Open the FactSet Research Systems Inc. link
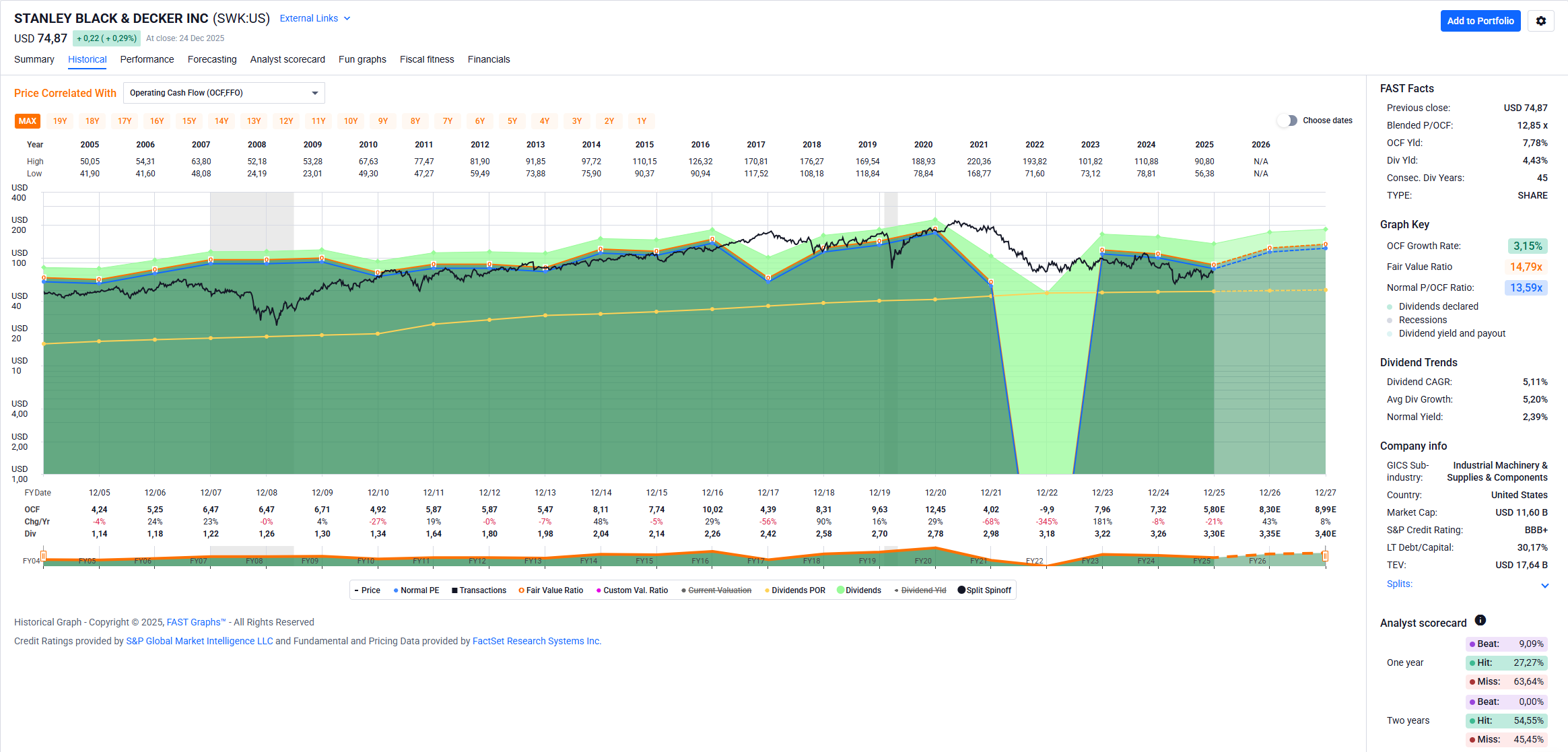This screenshot has height=752, width=1568. (x=537, y=641)
